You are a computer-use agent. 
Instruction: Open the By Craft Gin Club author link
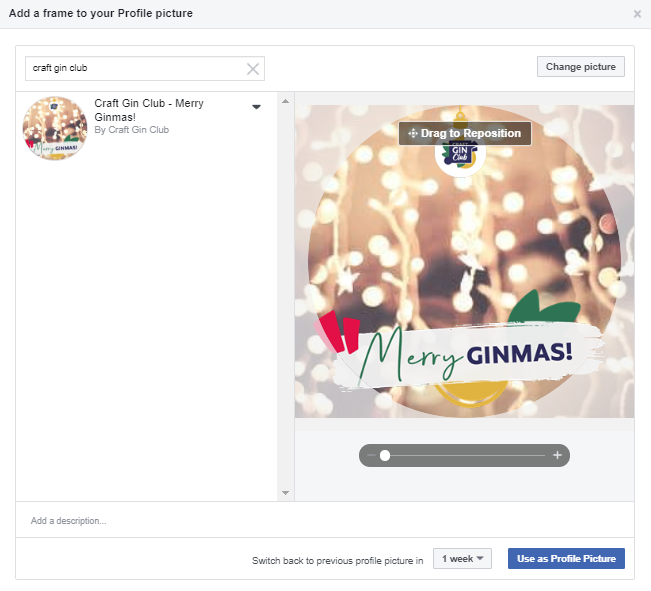click(132, 130)
